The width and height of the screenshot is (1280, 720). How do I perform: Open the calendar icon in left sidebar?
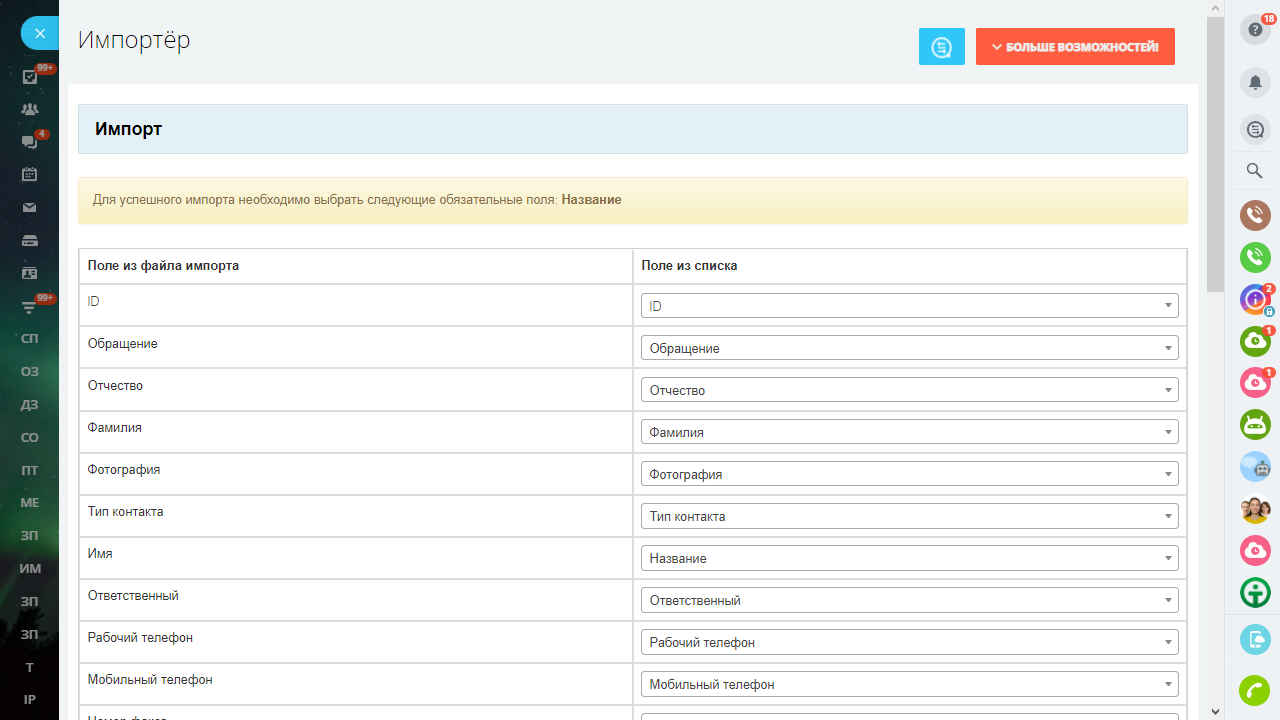click(30, 174)
